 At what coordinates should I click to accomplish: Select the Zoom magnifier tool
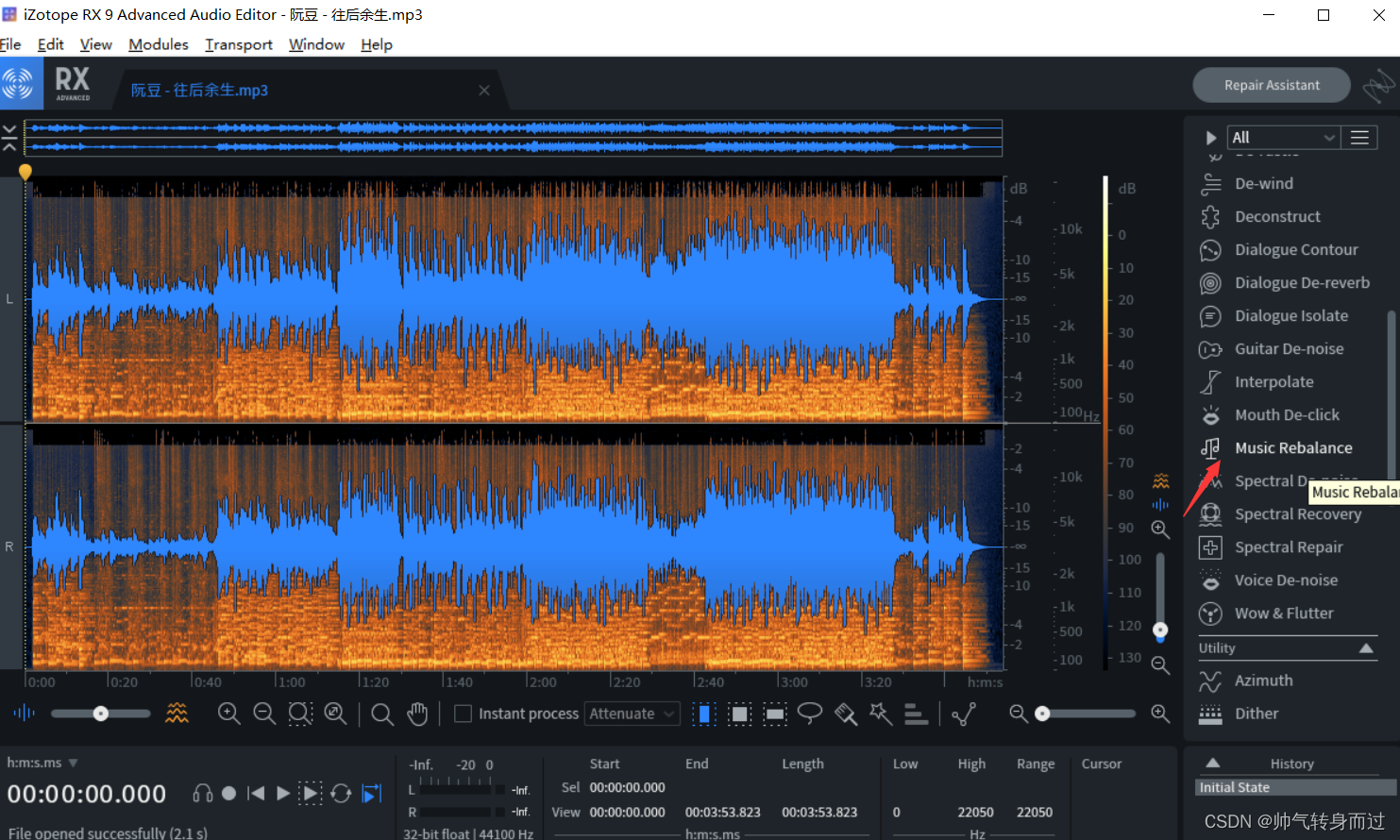tap(381, 714)
